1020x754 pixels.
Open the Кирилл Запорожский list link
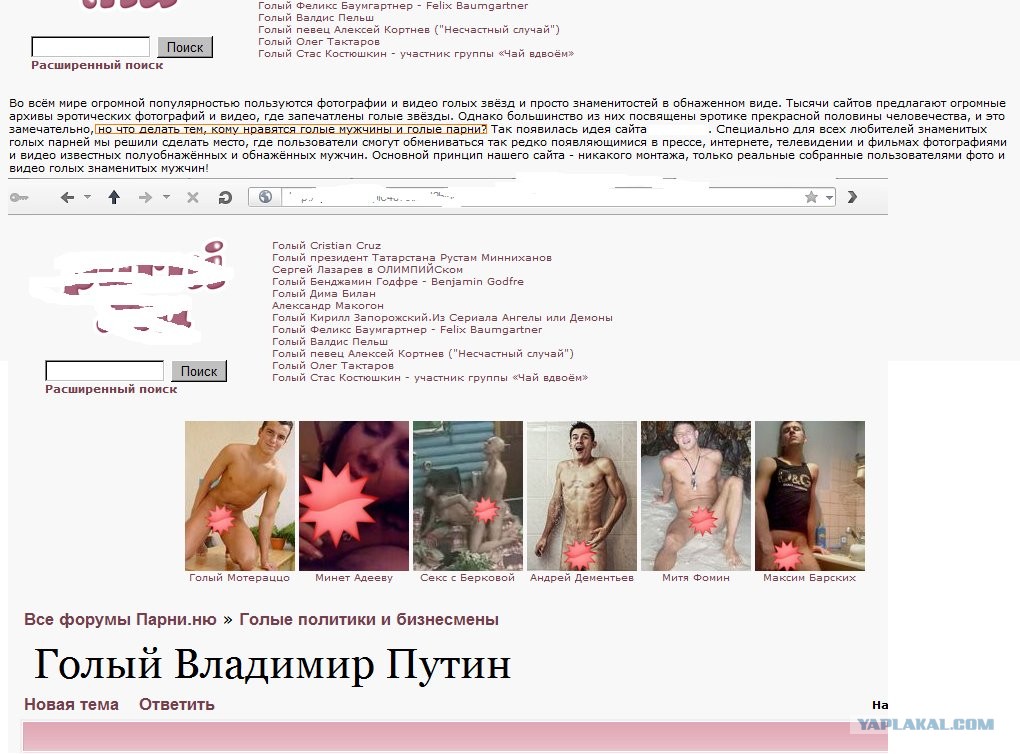pos(442,317)
